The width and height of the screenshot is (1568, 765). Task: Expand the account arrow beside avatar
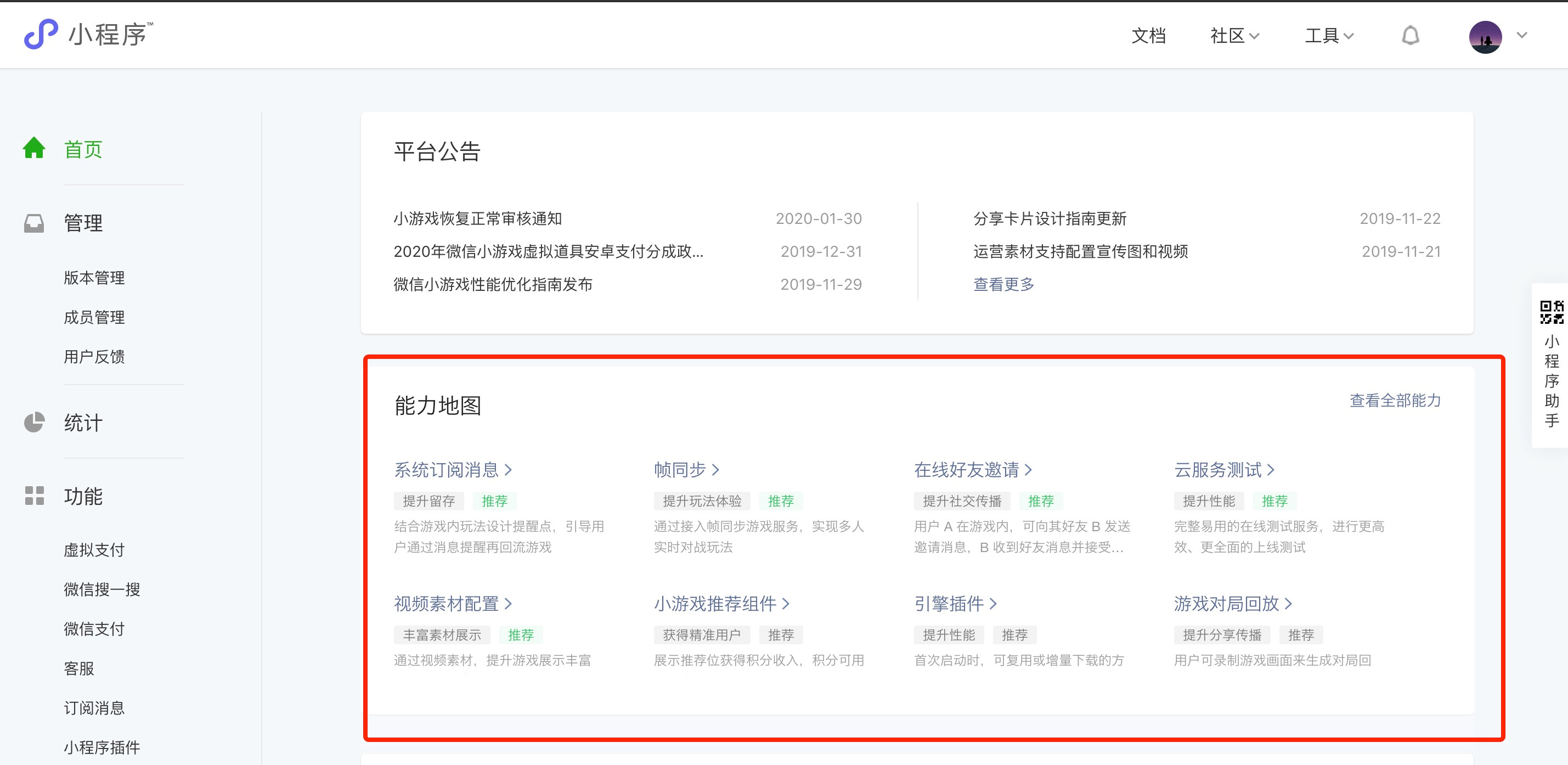(x=1522, y=35)
